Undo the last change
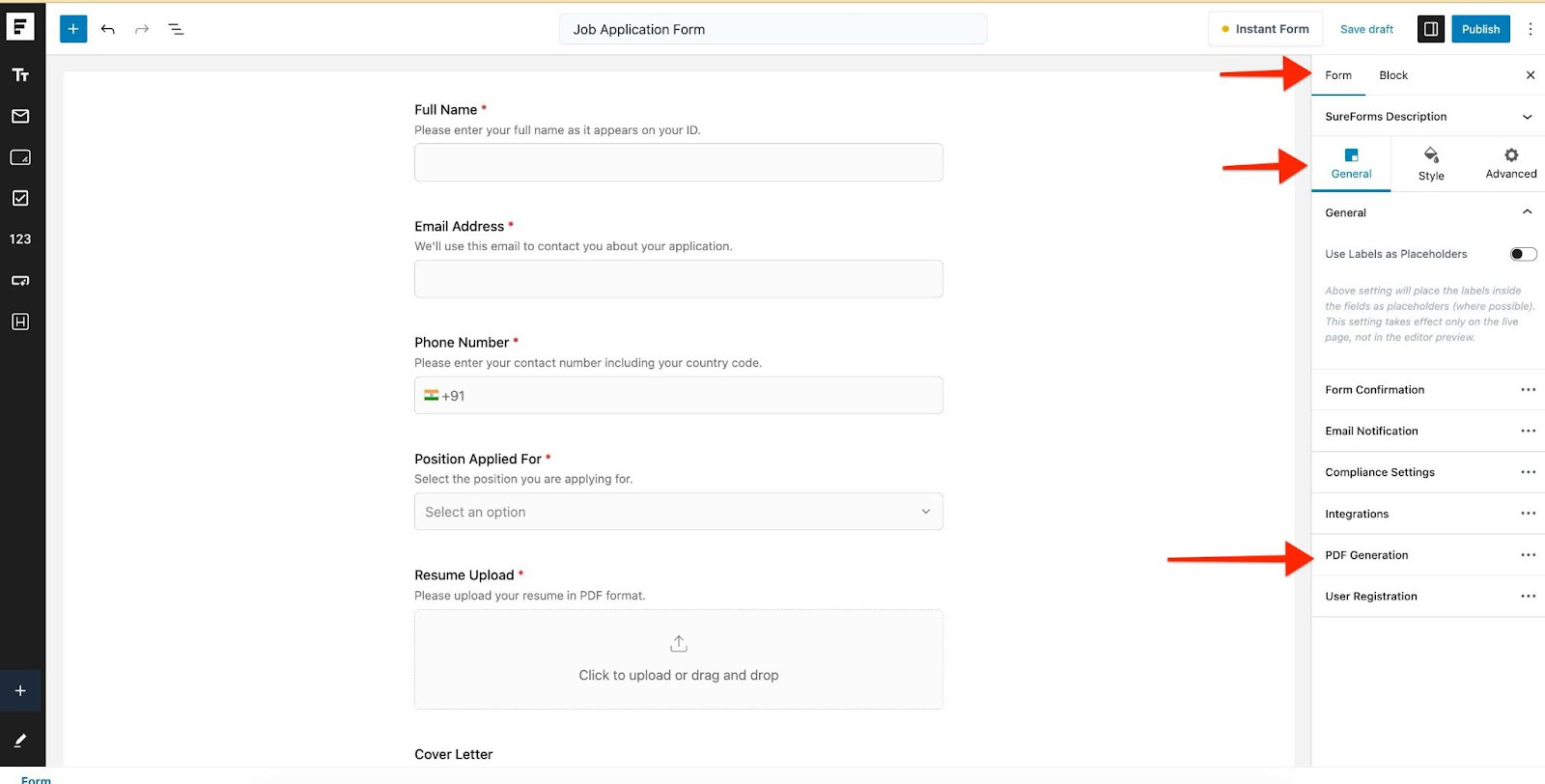This screenshot has height=784, width=1545. pyautogui.click(x=108, y=29)
